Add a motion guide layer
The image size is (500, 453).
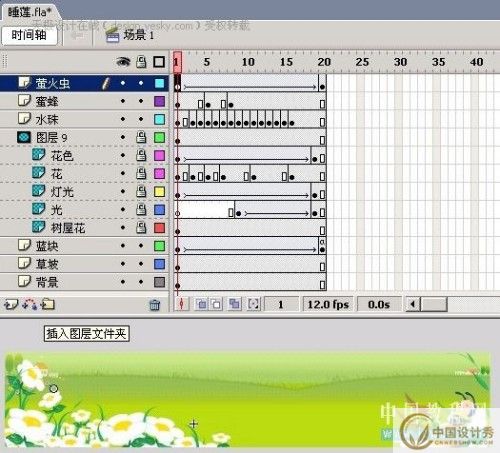[x=30, y=304]
